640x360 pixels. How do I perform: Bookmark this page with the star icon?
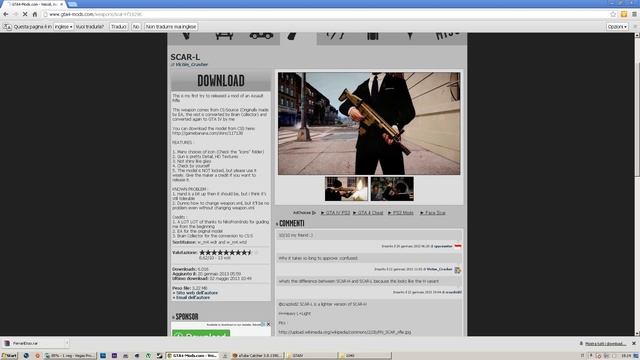[613, 14]
